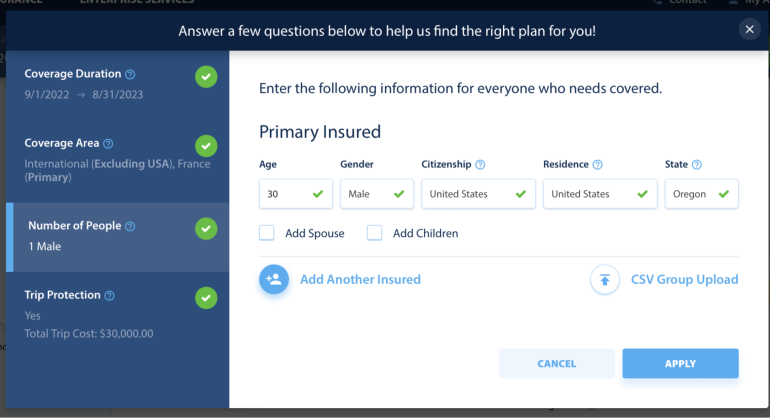The image size is (770, 418).
Task: Go to the Trip Protection step
Action: tap(110, 314)
